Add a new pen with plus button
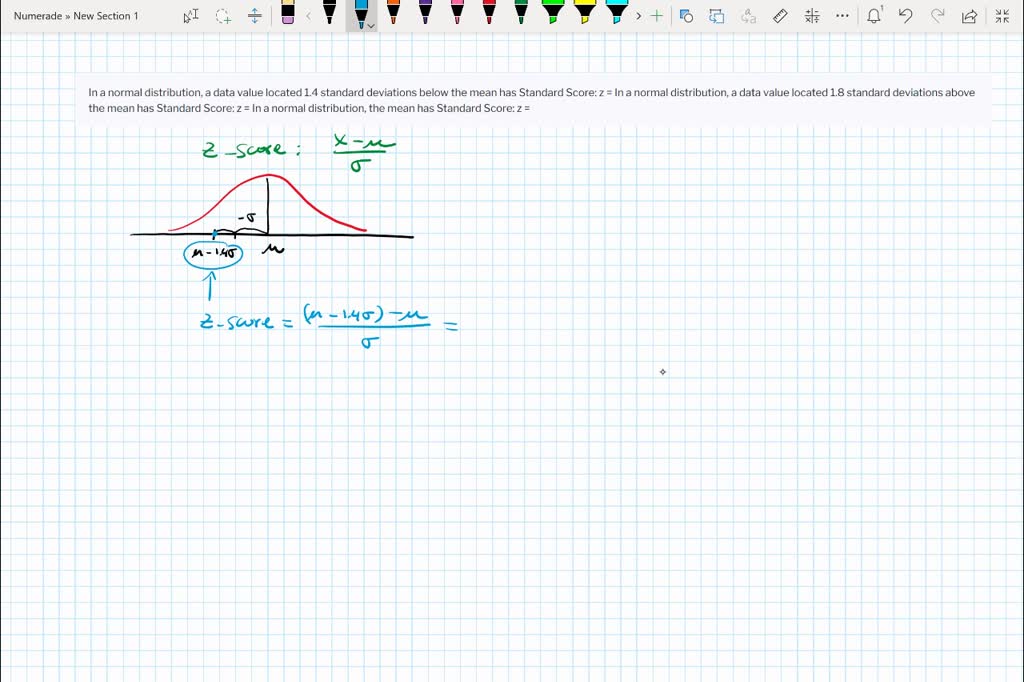Viewport: 1024px width, 682px height. 656,16
